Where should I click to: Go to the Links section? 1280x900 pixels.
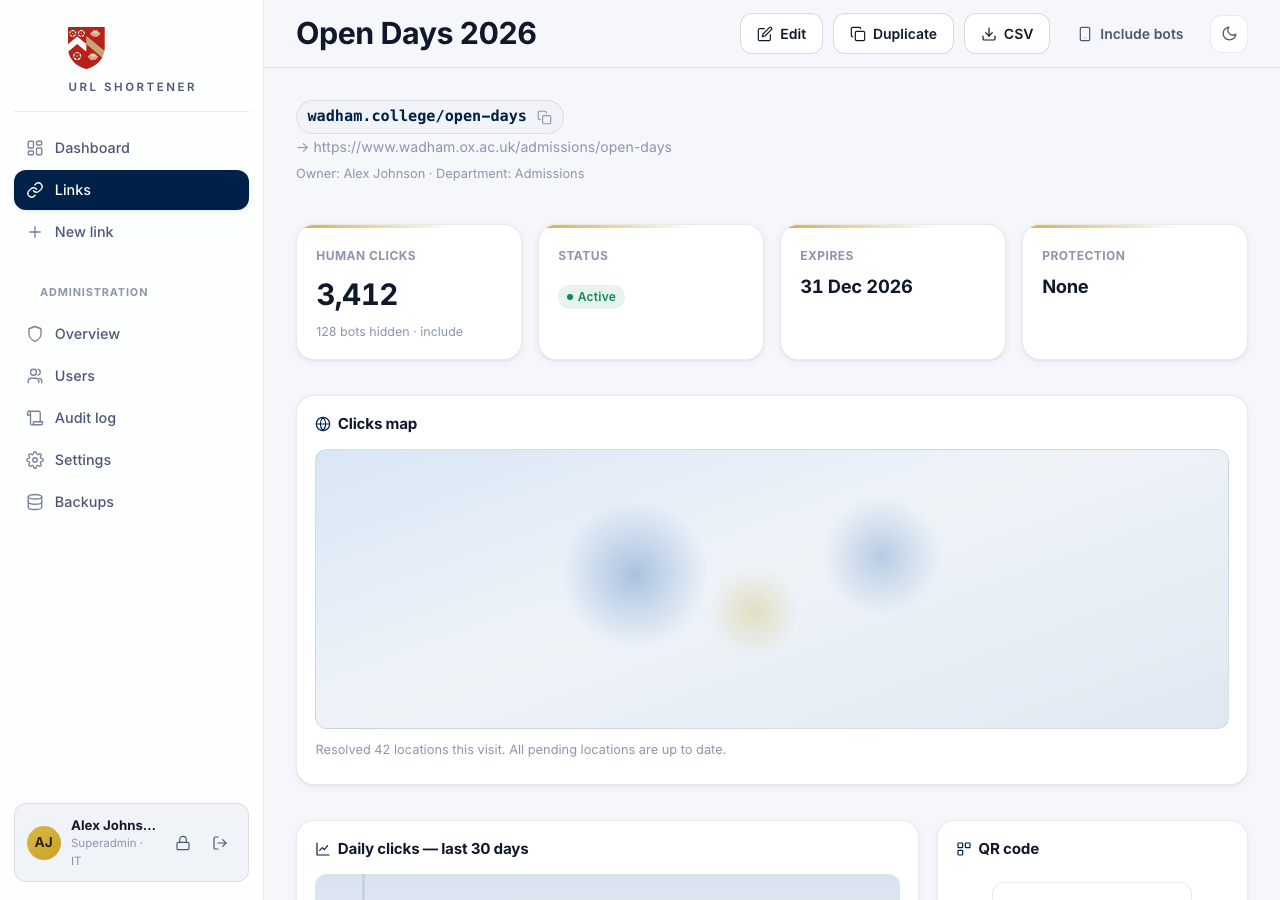pos(131,190)
